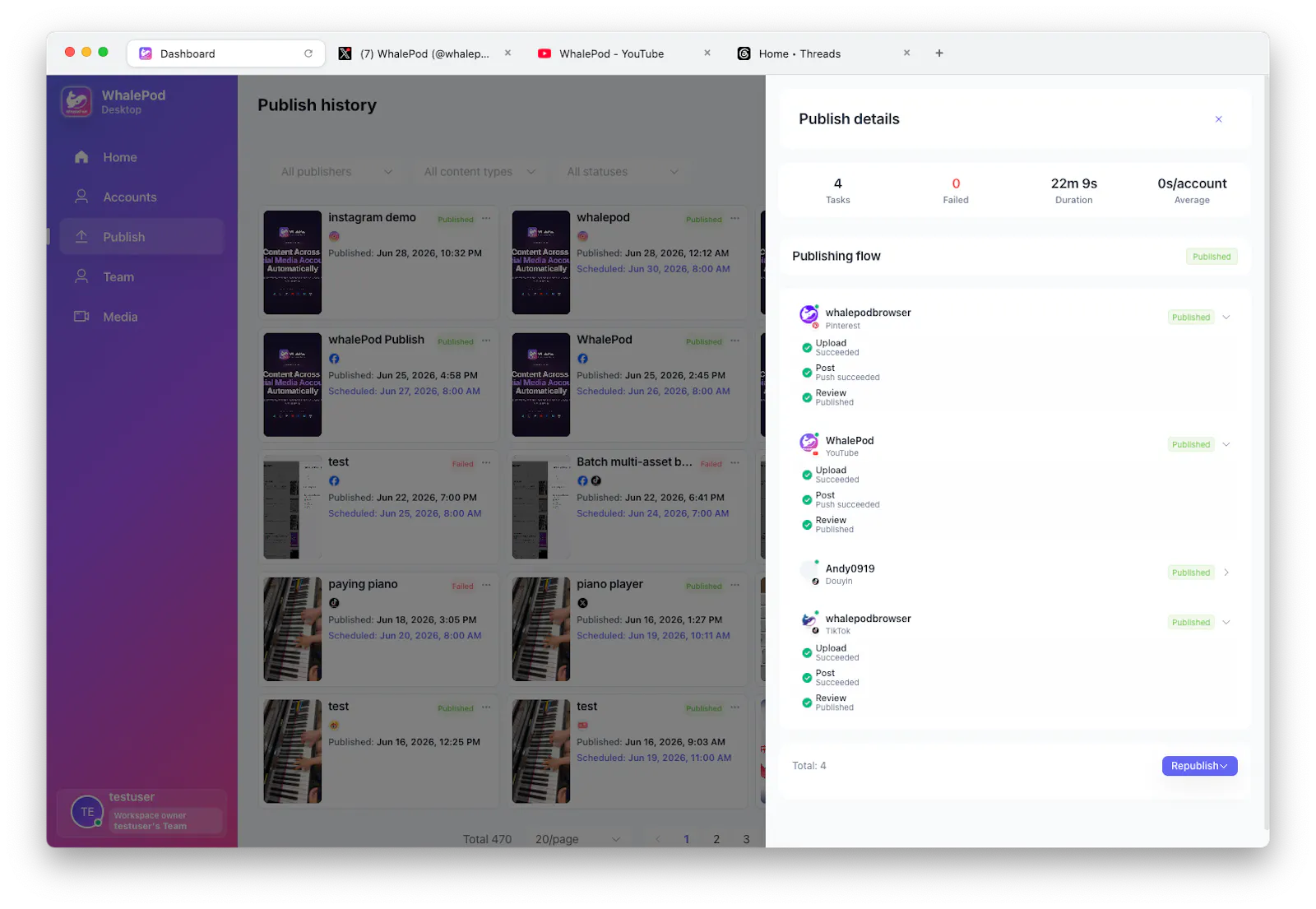Expand the Andy0919 Douyin task details
This screenshot has height=909, width=1316.
tap(1226, 573)
